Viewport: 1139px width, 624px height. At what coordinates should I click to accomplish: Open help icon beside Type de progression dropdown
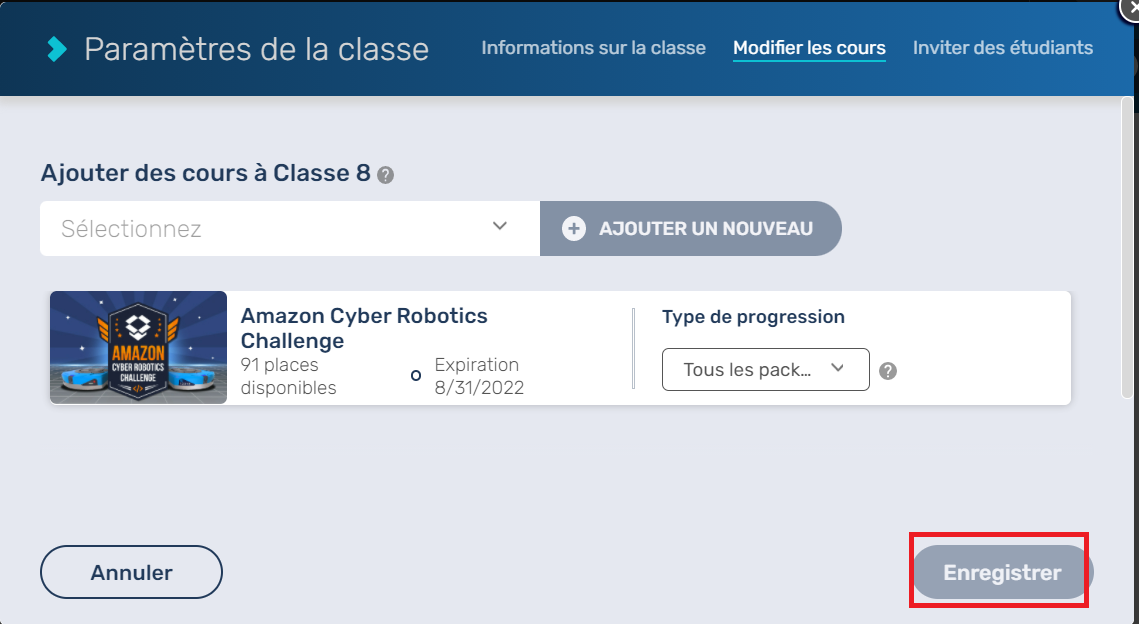(x=888, y=371)
